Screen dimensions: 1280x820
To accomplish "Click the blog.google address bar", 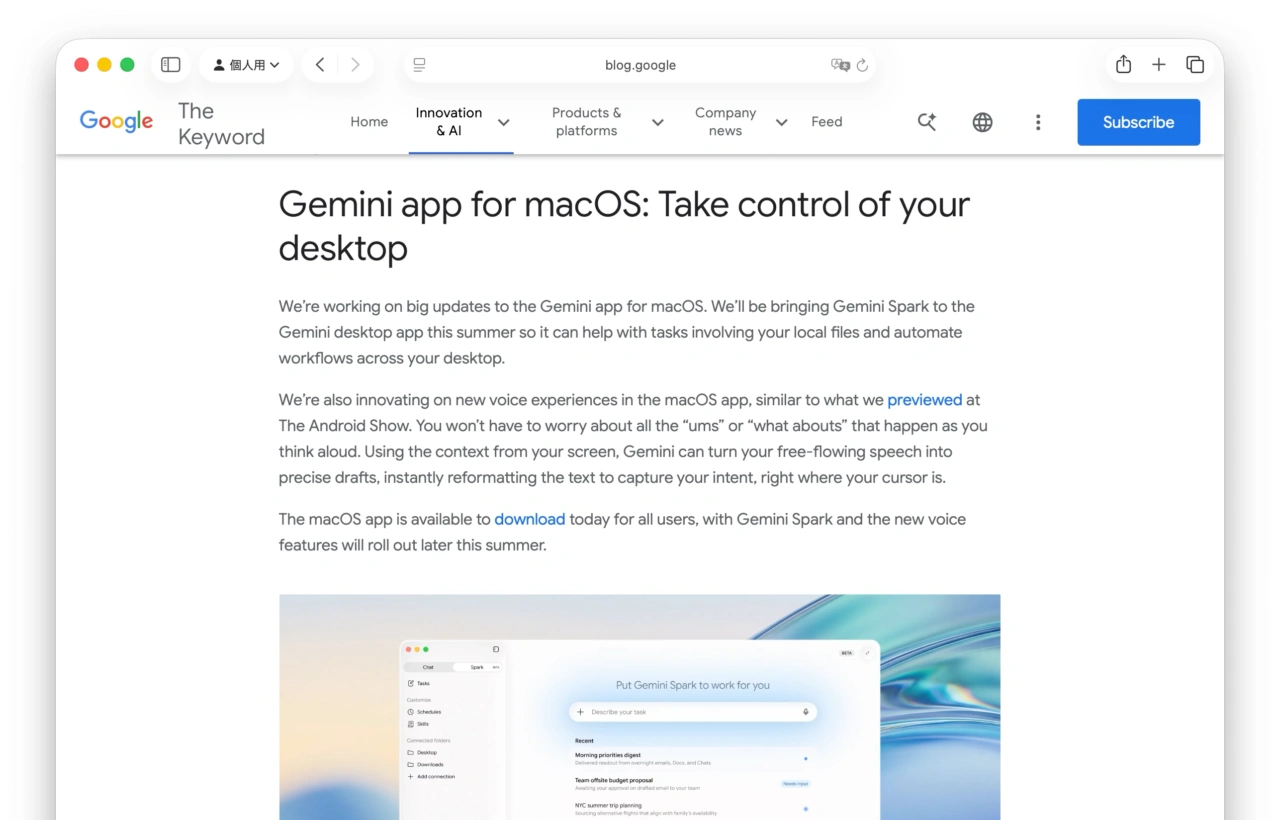I will [x=640, y=65].
